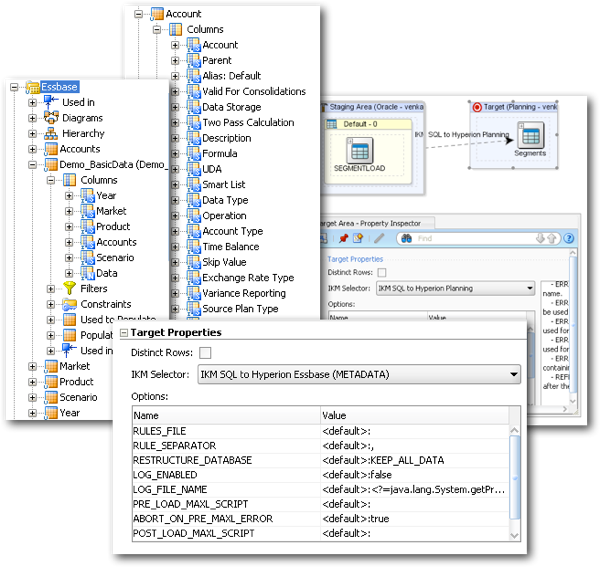The width and height of the screenshot is (600, 567).
Task: Click the Account datastore icon at top
Action: 157,14
